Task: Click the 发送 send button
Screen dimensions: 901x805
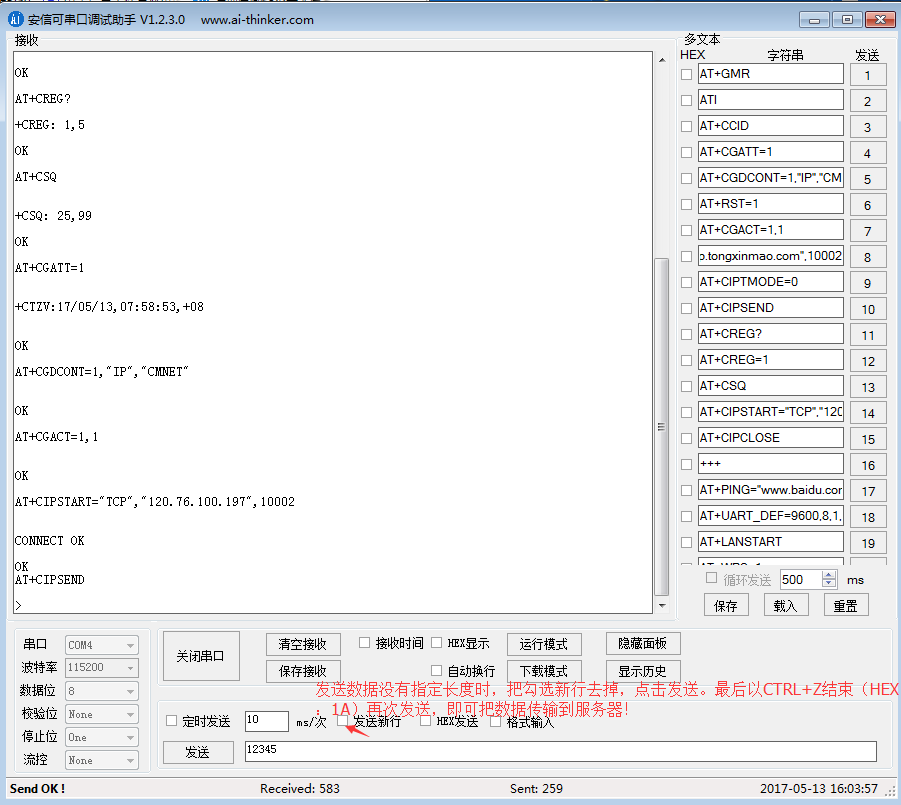Action: [x=198, y=752]
